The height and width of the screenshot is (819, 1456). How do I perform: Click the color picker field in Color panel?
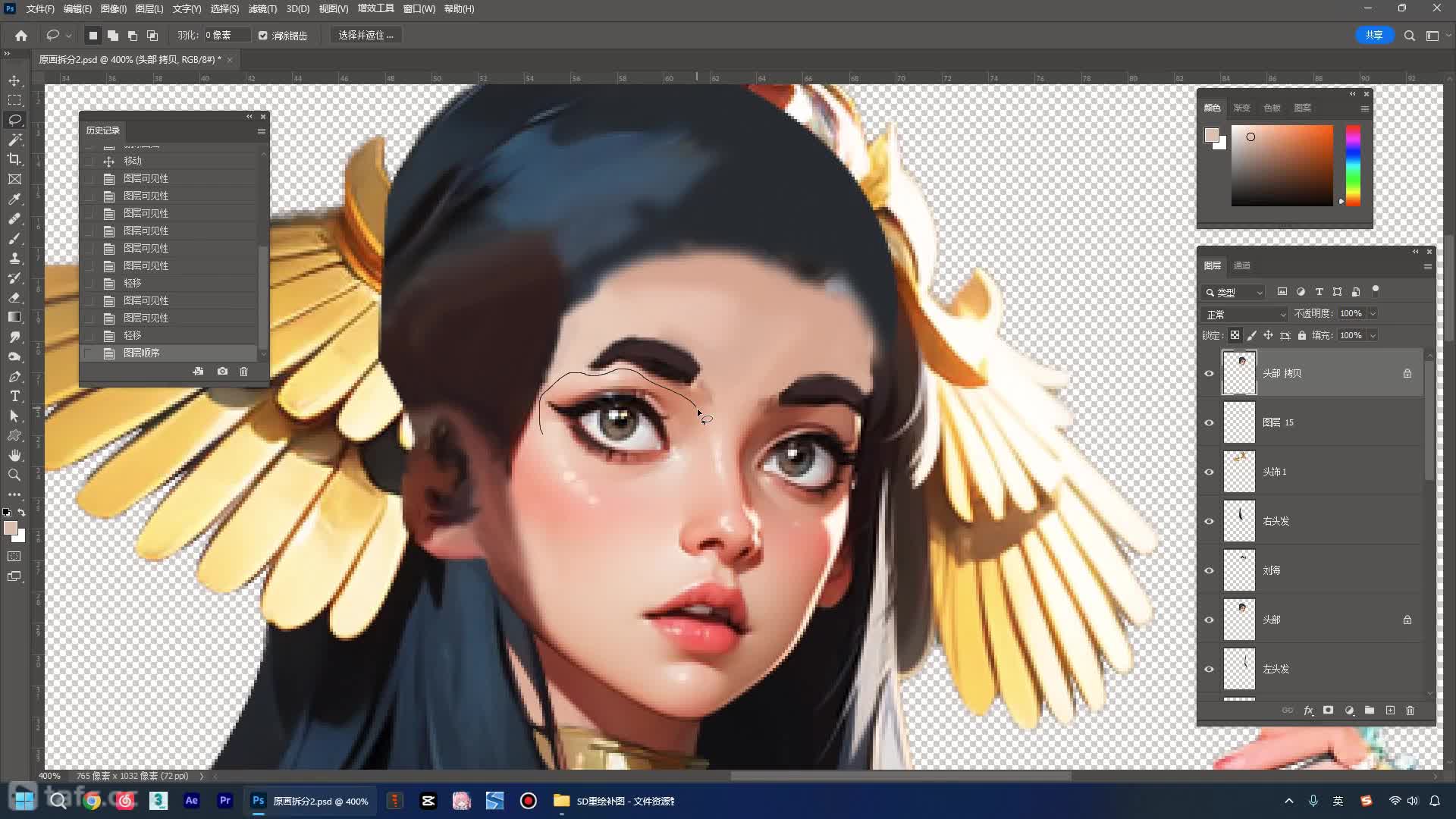coord(1282,165)
